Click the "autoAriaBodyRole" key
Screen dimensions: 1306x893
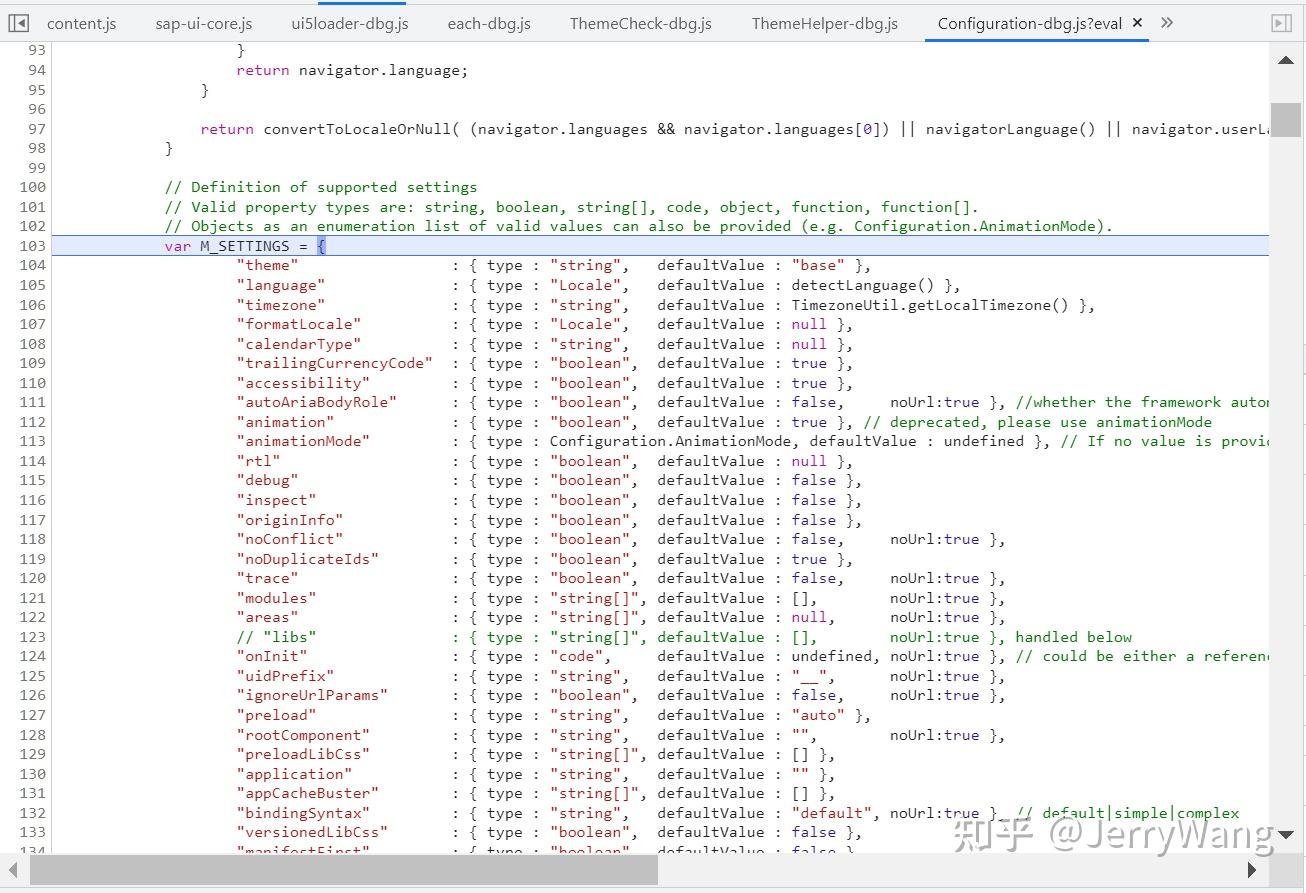316,402
